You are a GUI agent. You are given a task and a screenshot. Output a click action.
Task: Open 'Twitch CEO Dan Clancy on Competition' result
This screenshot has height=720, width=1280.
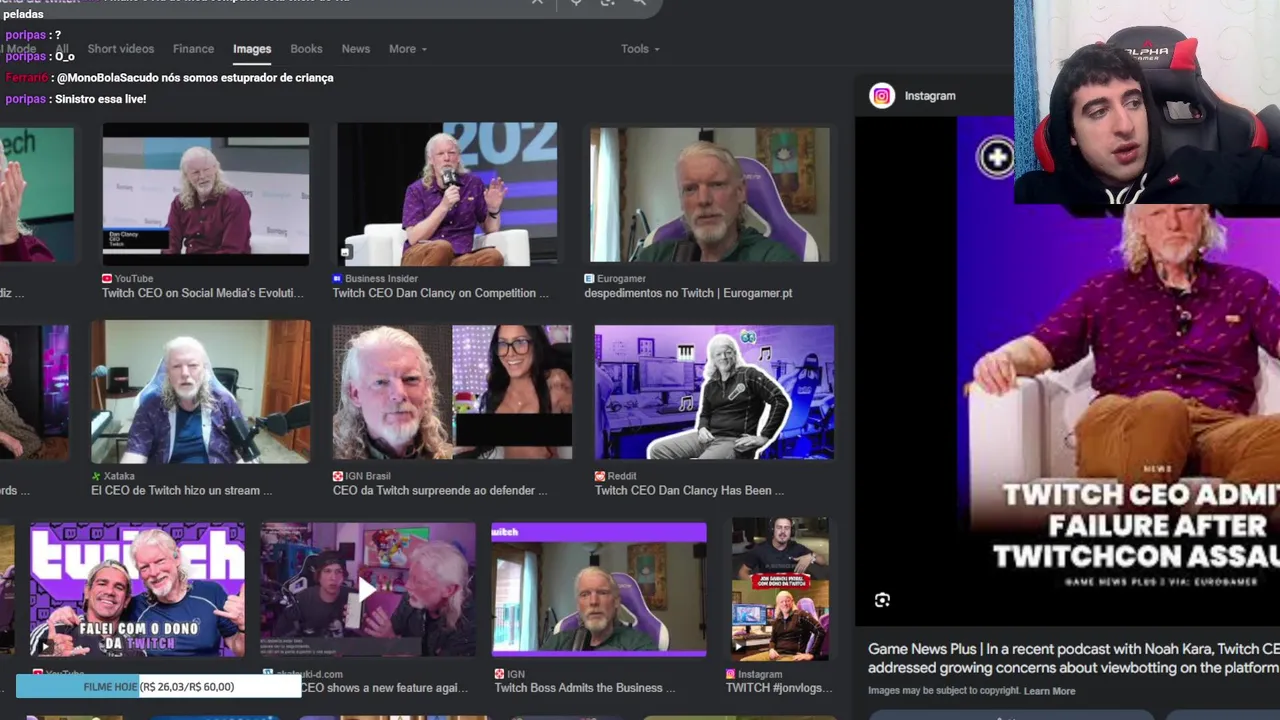[441, 293]
